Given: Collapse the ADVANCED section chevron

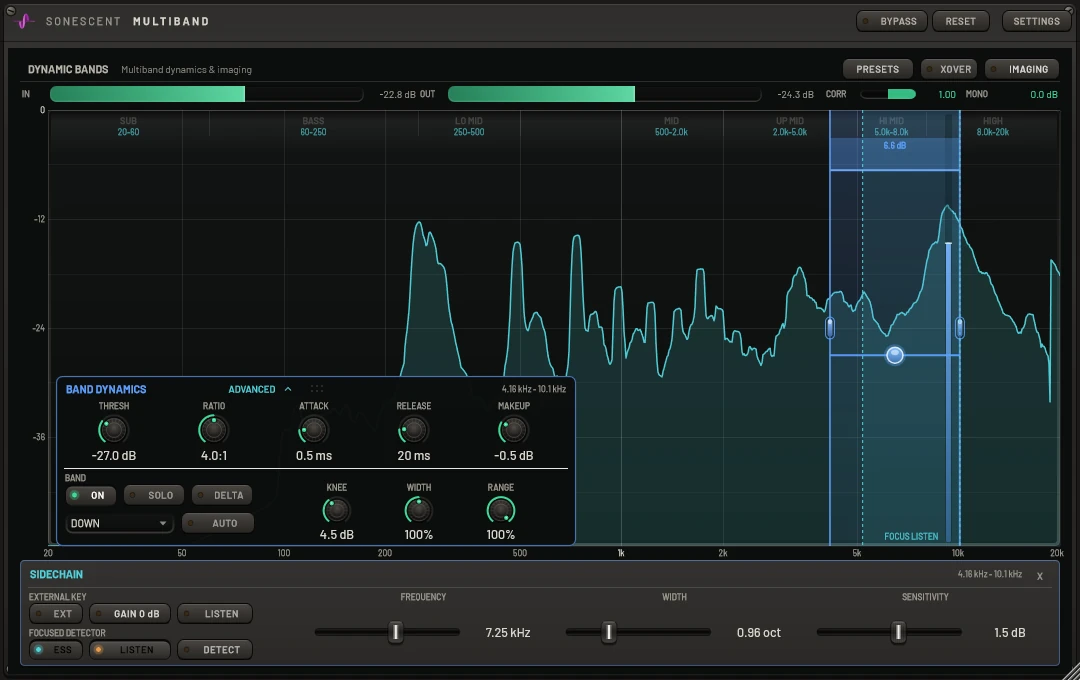Looking at the screenshot, I should point(288,389).
